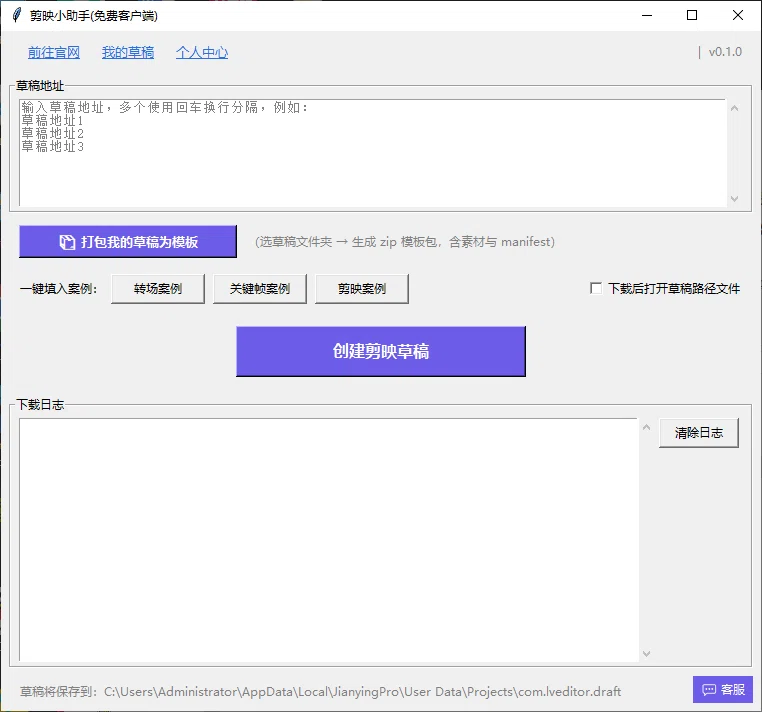762x712 pixels.
Task: Fill in the 关键帧案例 example
Action: click(x=260, y=289)
